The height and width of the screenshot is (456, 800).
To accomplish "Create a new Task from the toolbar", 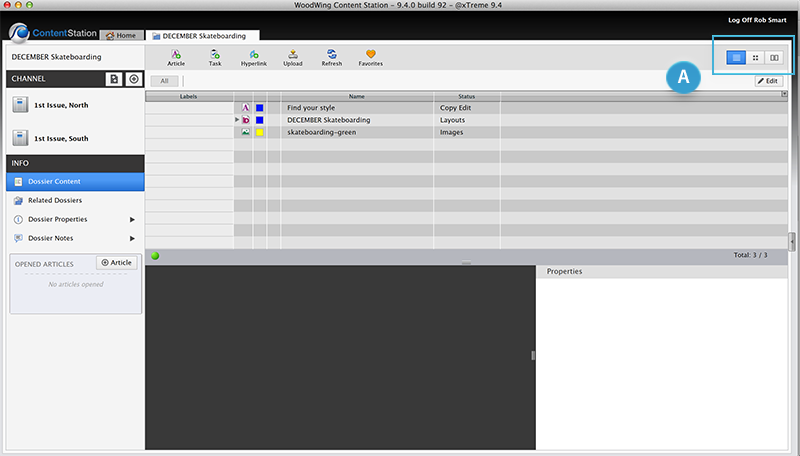I will coord(215,58).
